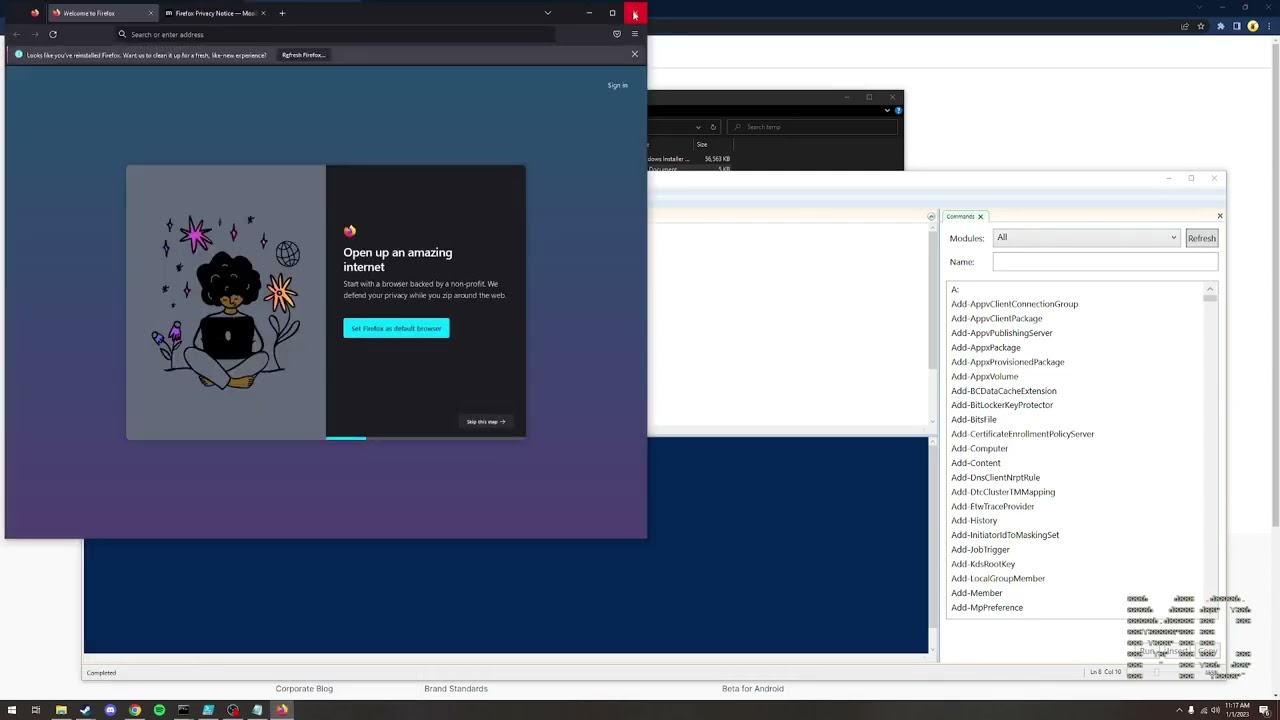This screenshot has height=720, width=1280.
Task: Click Skip this step
Action: click(486, 421)
